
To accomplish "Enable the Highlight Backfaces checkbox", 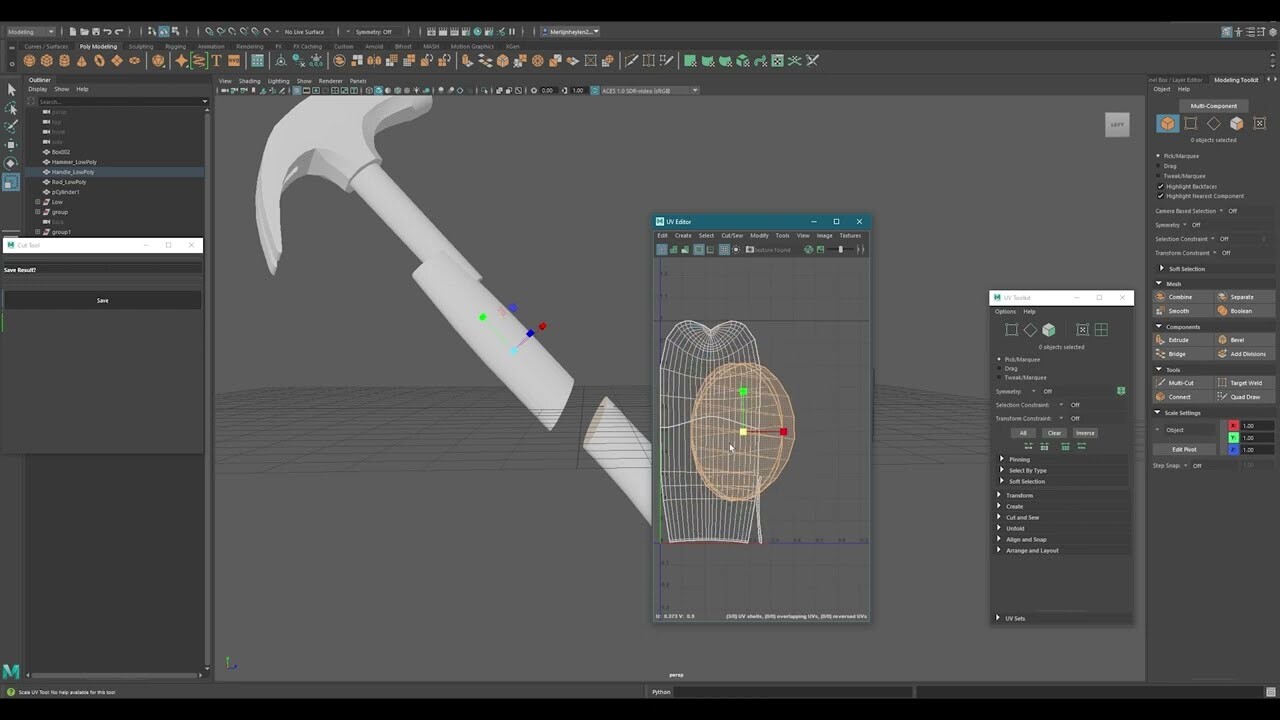I will click(x=1163, y=186).
